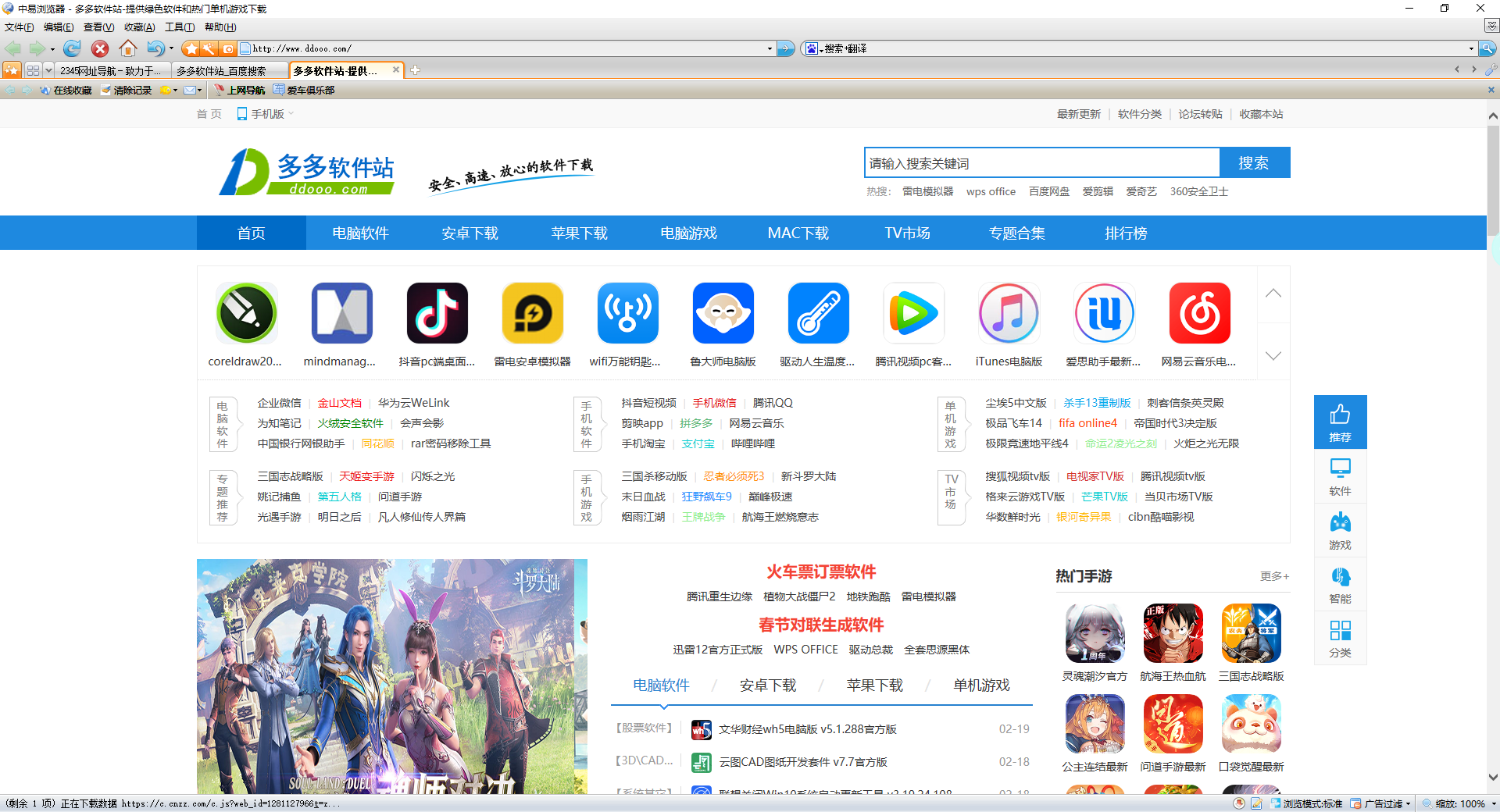1500x812 pixels.
Task: Add a new tab with the plus icon
Action: click(416, 70)
